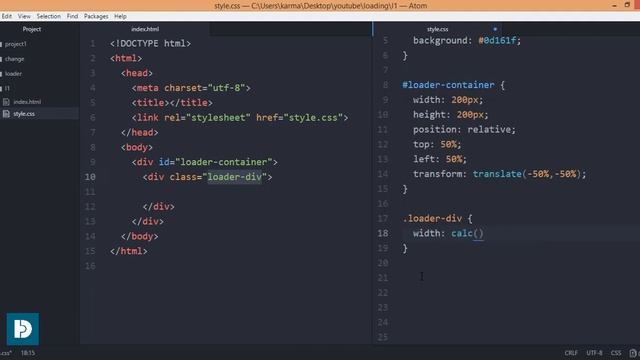Click 'charset="utf-8"' in meta tag
640x360 pixels.
[205, 88]
